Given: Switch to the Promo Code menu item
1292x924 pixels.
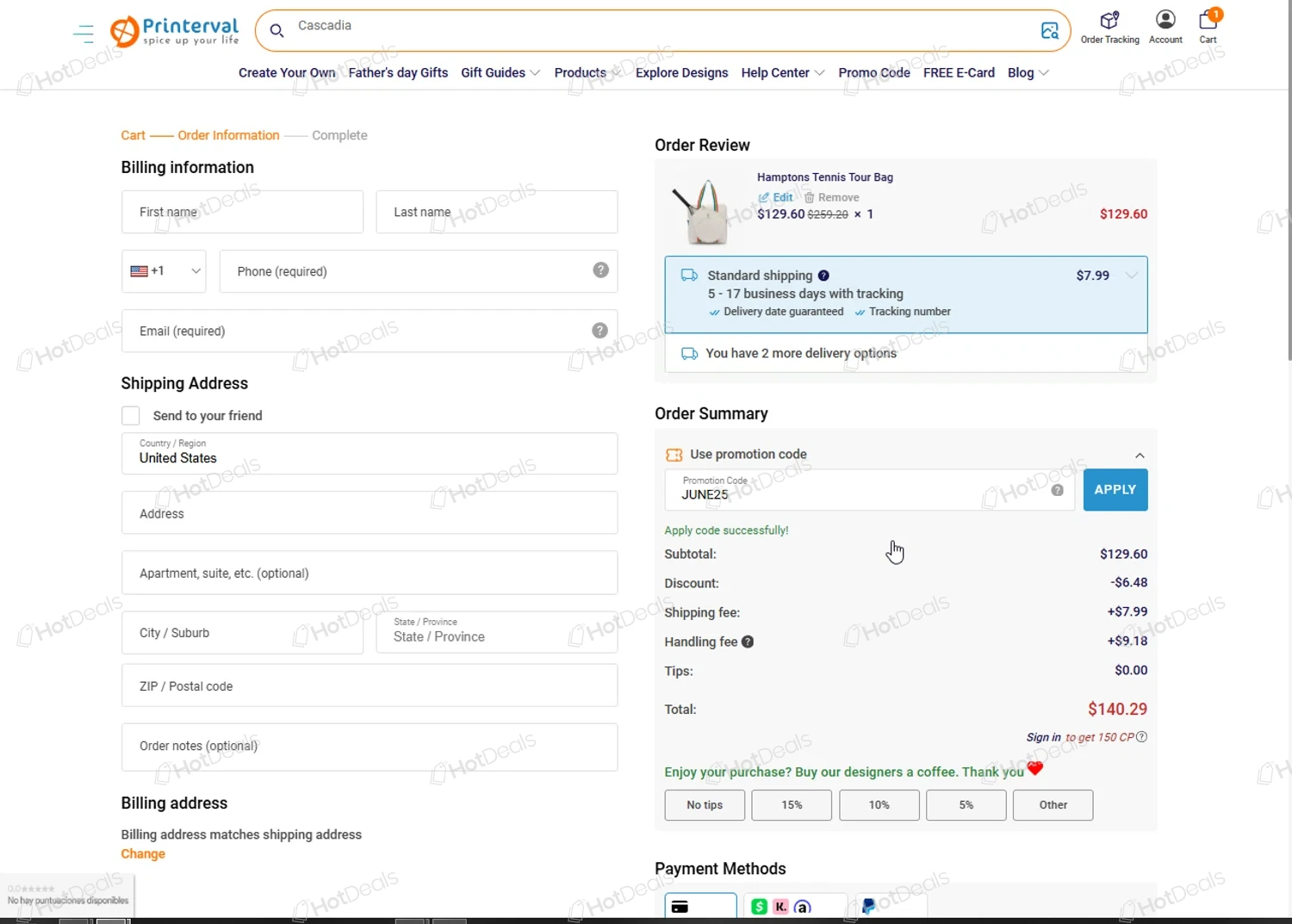Looking at the screenshot, I should coord(873,72).
